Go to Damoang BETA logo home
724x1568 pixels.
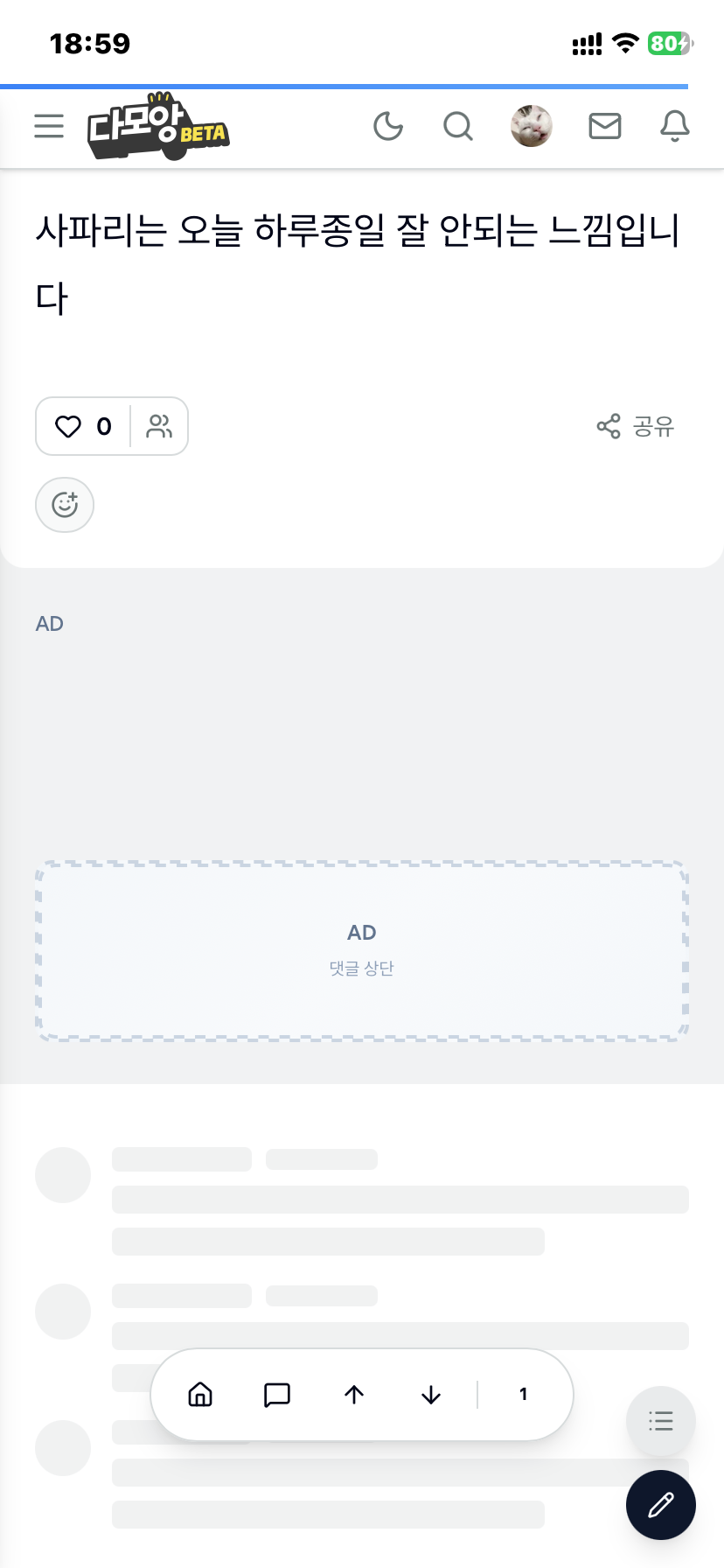click(158, 127)
